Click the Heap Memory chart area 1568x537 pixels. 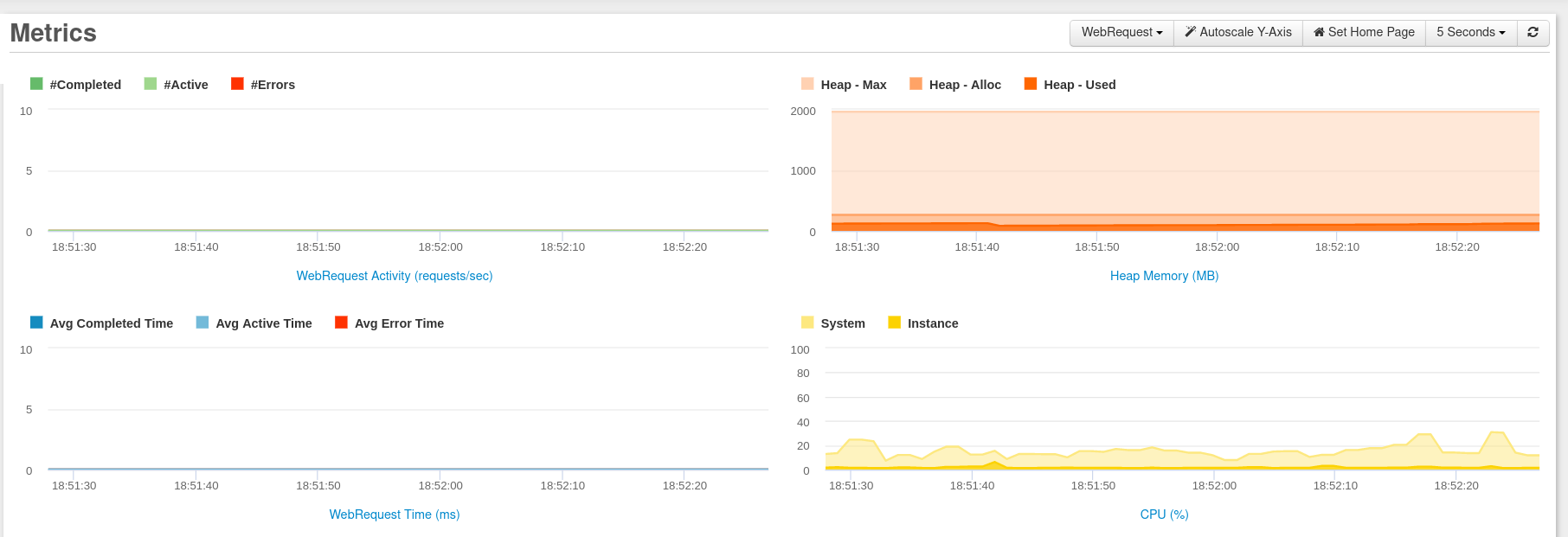1186,170
